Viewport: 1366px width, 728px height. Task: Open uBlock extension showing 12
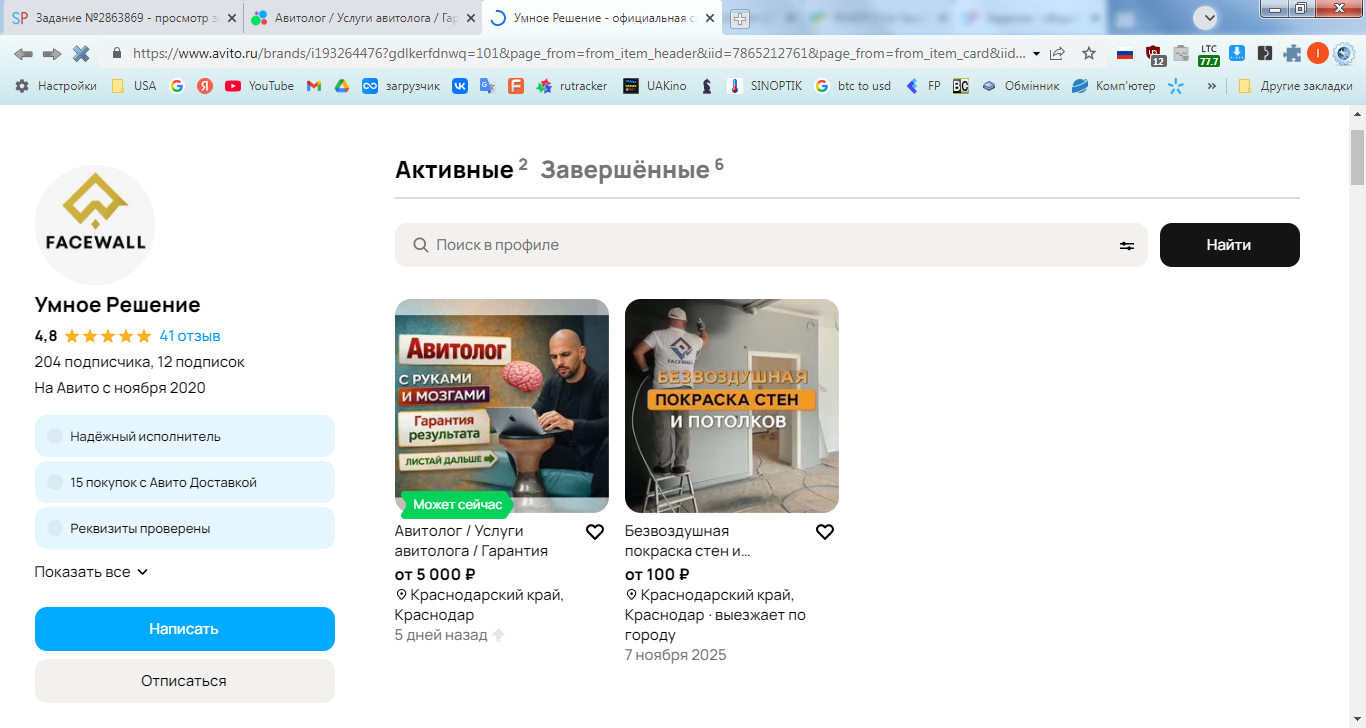(x=1154, y=54)
